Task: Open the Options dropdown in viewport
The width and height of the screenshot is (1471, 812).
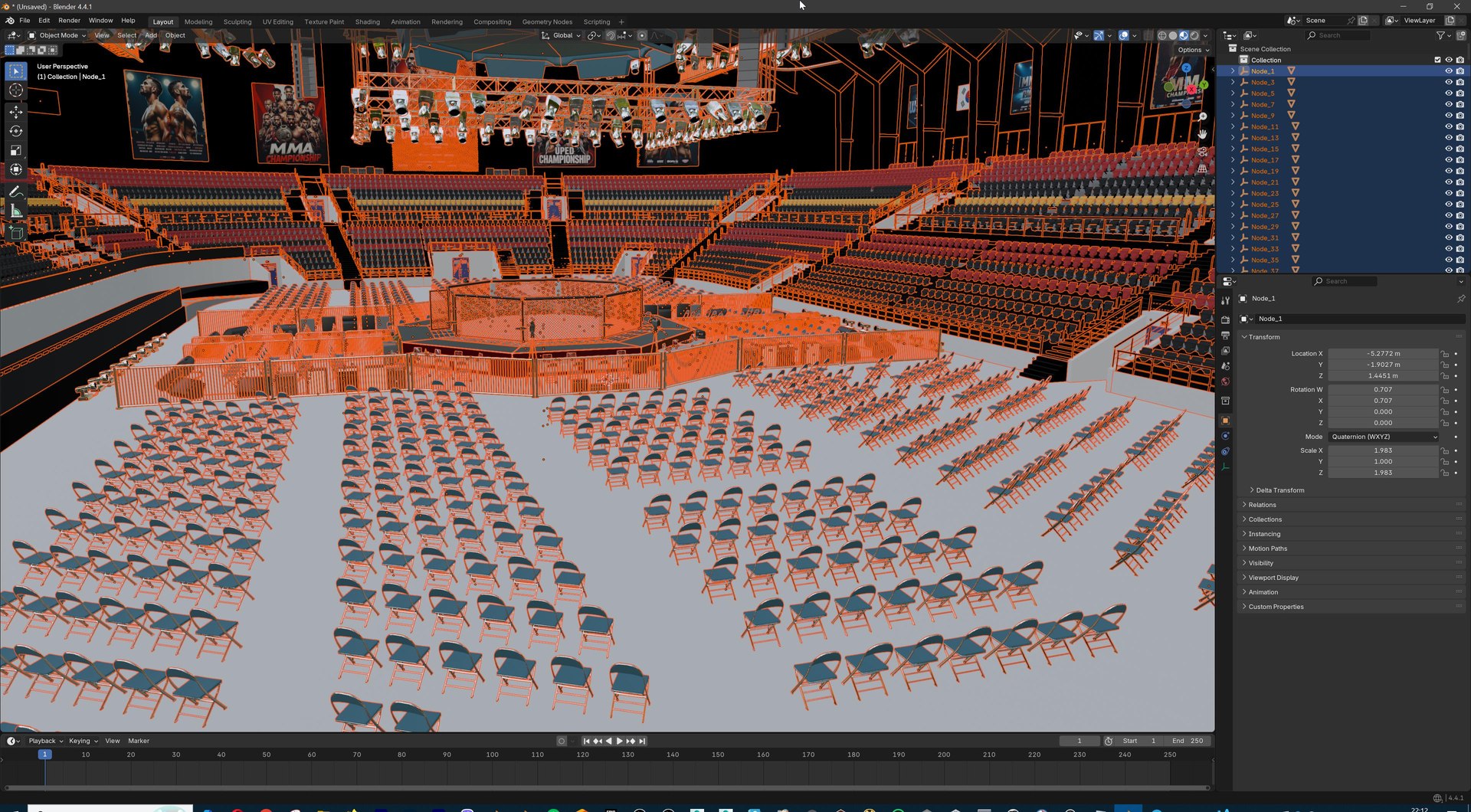Action: point(1194,50)
